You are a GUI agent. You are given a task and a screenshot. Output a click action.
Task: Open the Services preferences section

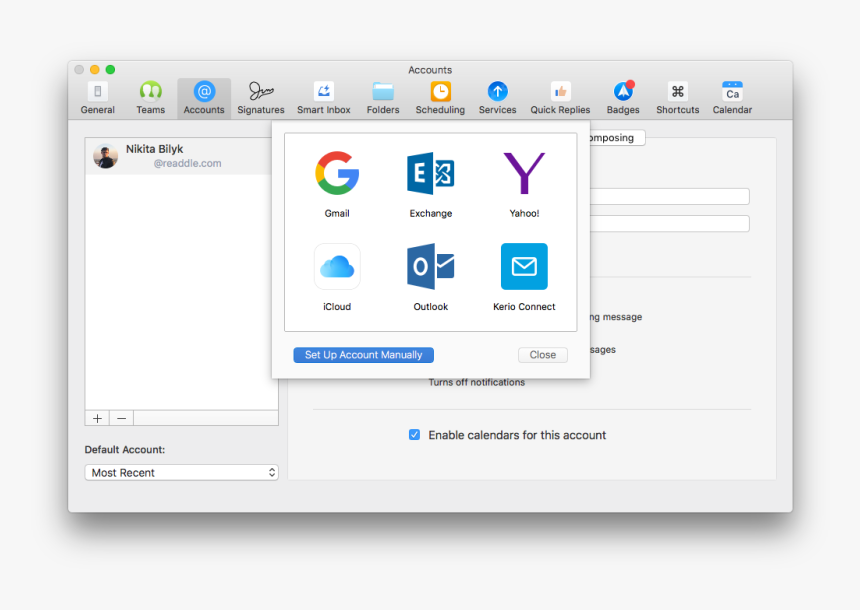click(497, 96)
